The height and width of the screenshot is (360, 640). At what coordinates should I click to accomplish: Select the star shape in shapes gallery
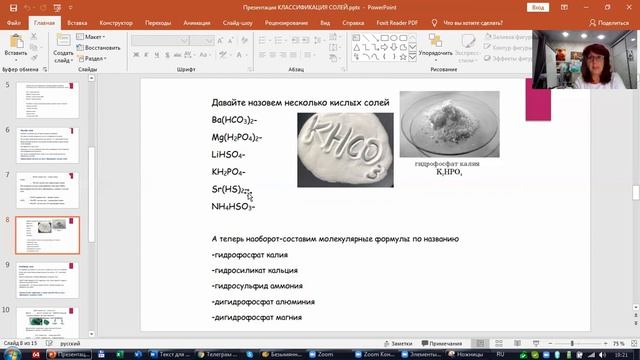point(403,57)
